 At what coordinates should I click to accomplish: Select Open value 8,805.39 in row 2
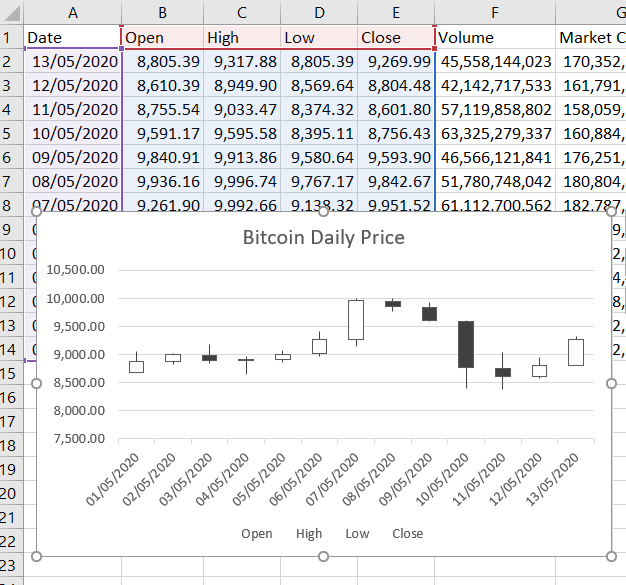tap(162, 61)
